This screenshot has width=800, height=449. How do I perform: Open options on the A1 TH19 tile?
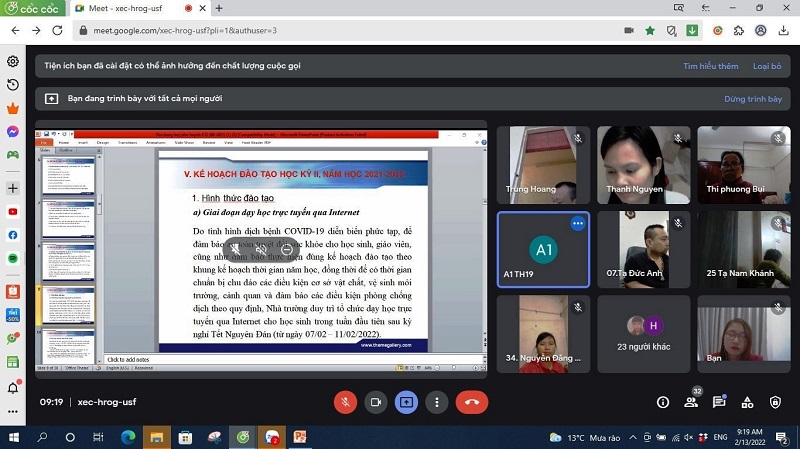[x=577, y=223]
